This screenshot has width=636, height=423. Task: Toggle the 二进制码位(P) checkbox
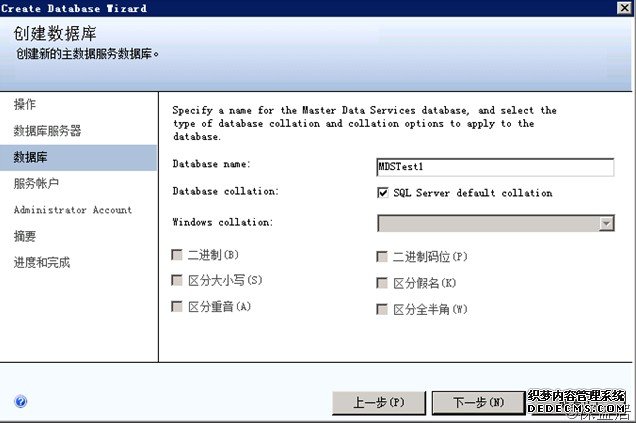pyautogui.click(x=382, y=257)
